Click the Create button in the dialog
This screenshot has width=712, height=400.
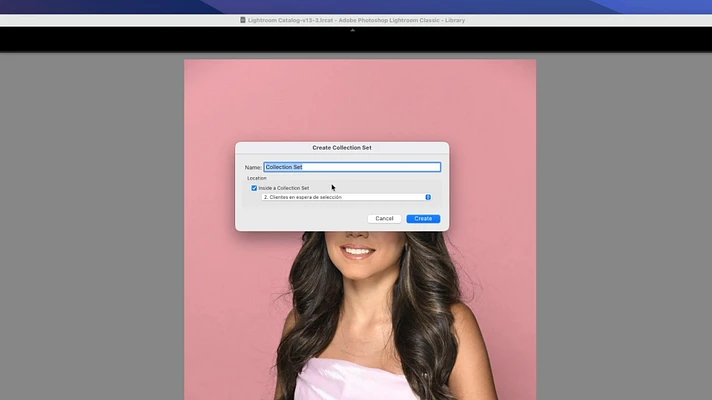click(x=423, y=218)
